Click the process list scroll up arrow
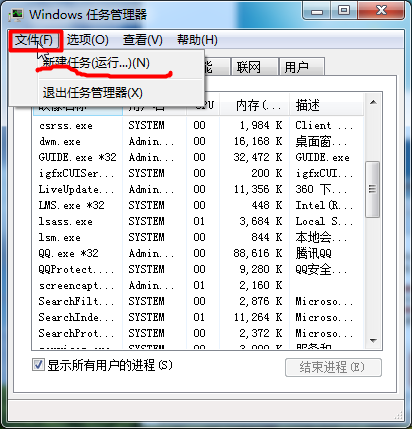Screen dimensions: 412x429 pos(373,102)
